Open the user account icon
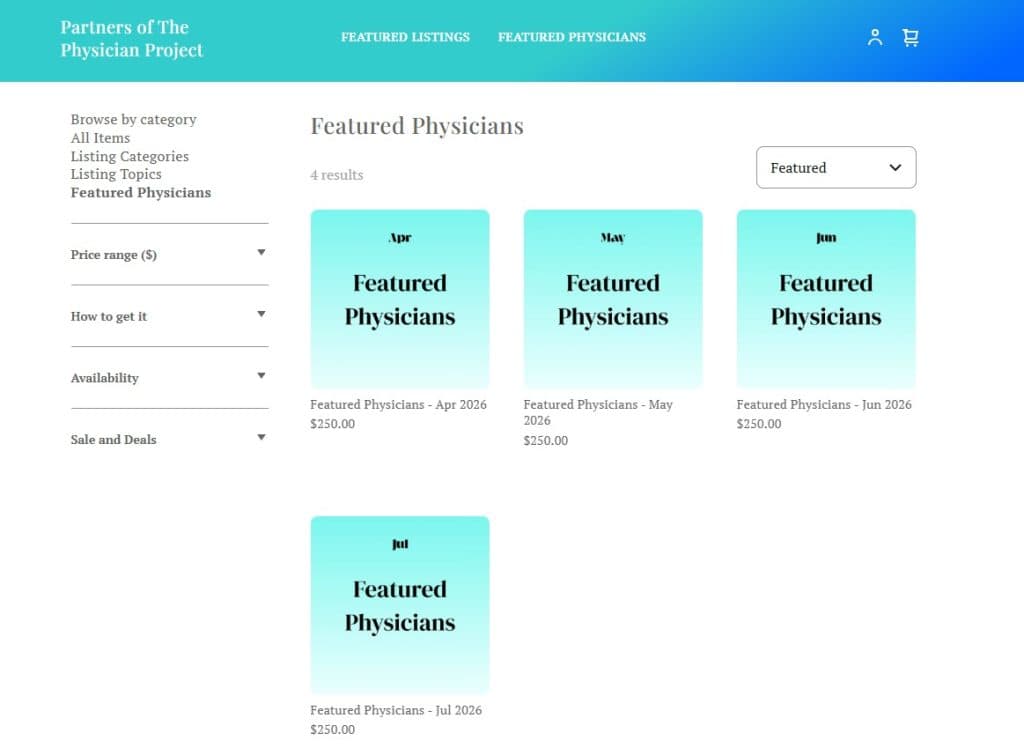 pyautogui.click(x=875, y=38)
